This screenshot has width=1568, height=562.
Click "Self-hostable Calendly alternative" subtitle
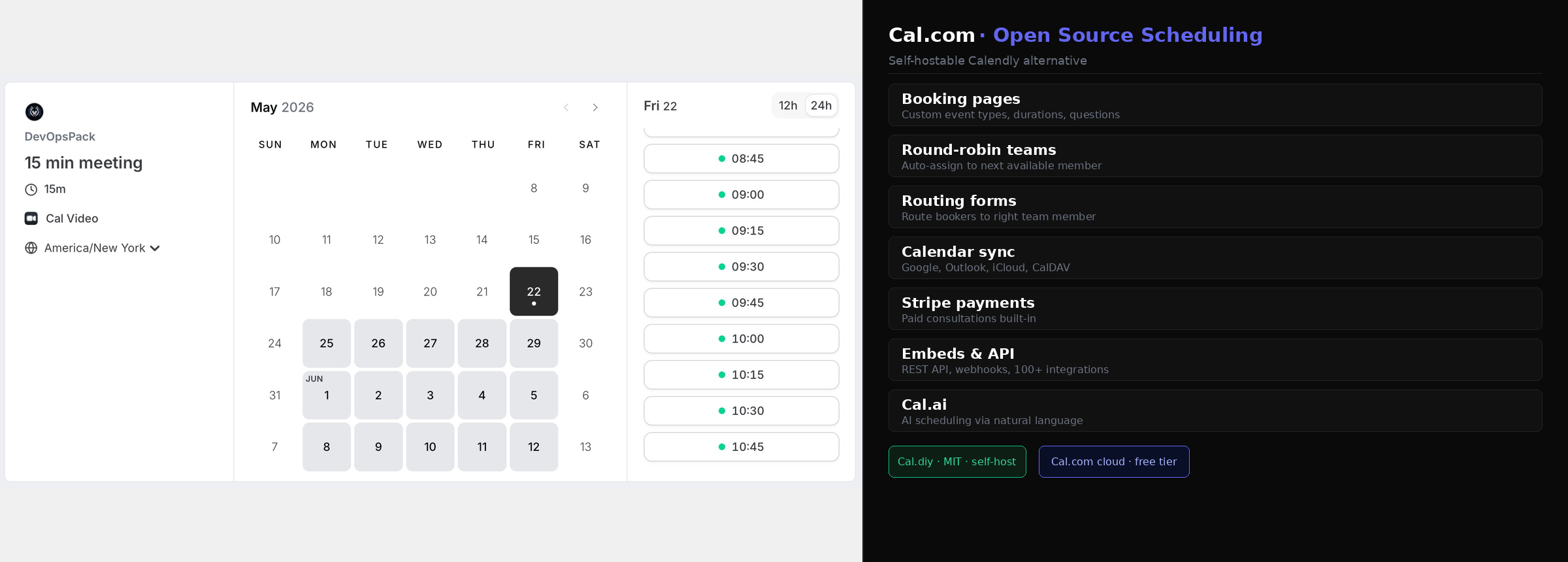click(988, 61)
